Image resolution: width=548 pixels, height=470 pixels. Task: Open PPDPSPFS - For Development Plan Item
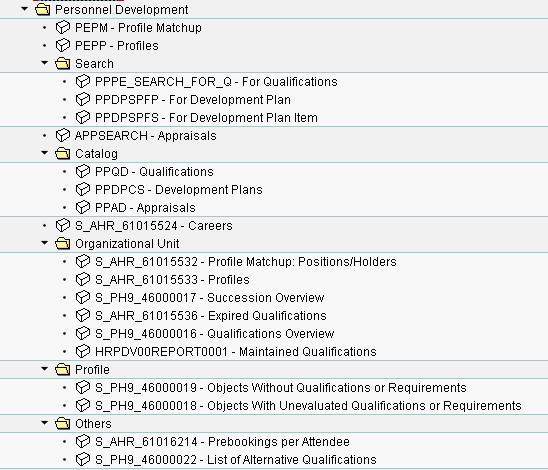pos(207,118)
